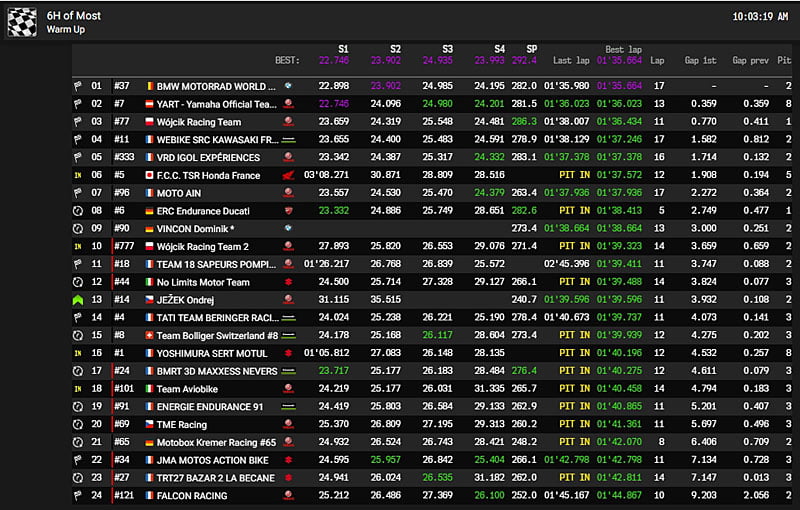The image size is (800, 510).
Task: Click the green Kawasaki logo on WEBIKE SRC row
Action: pos(288,140)
